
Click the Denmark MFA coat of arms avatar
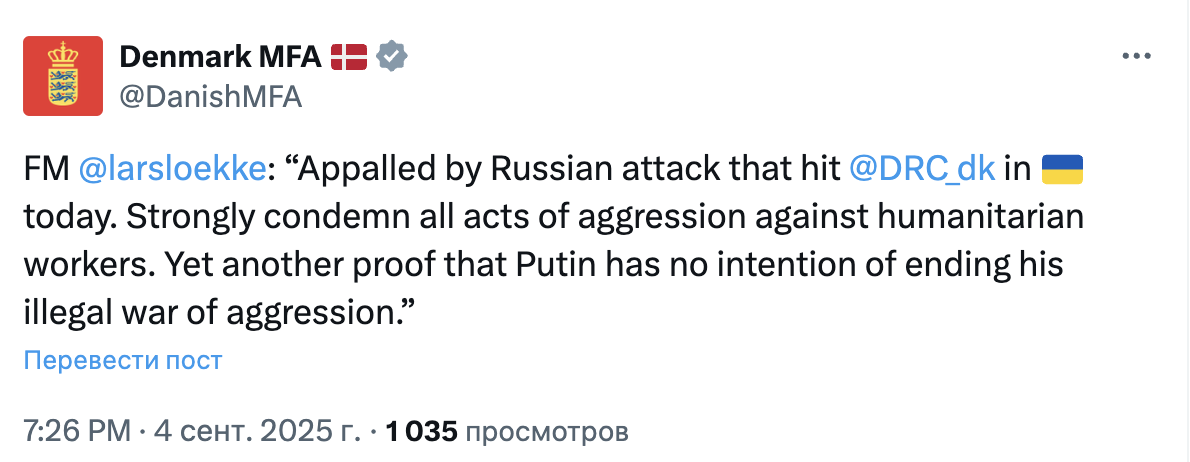pyautogui.click(x=63, y=76)
